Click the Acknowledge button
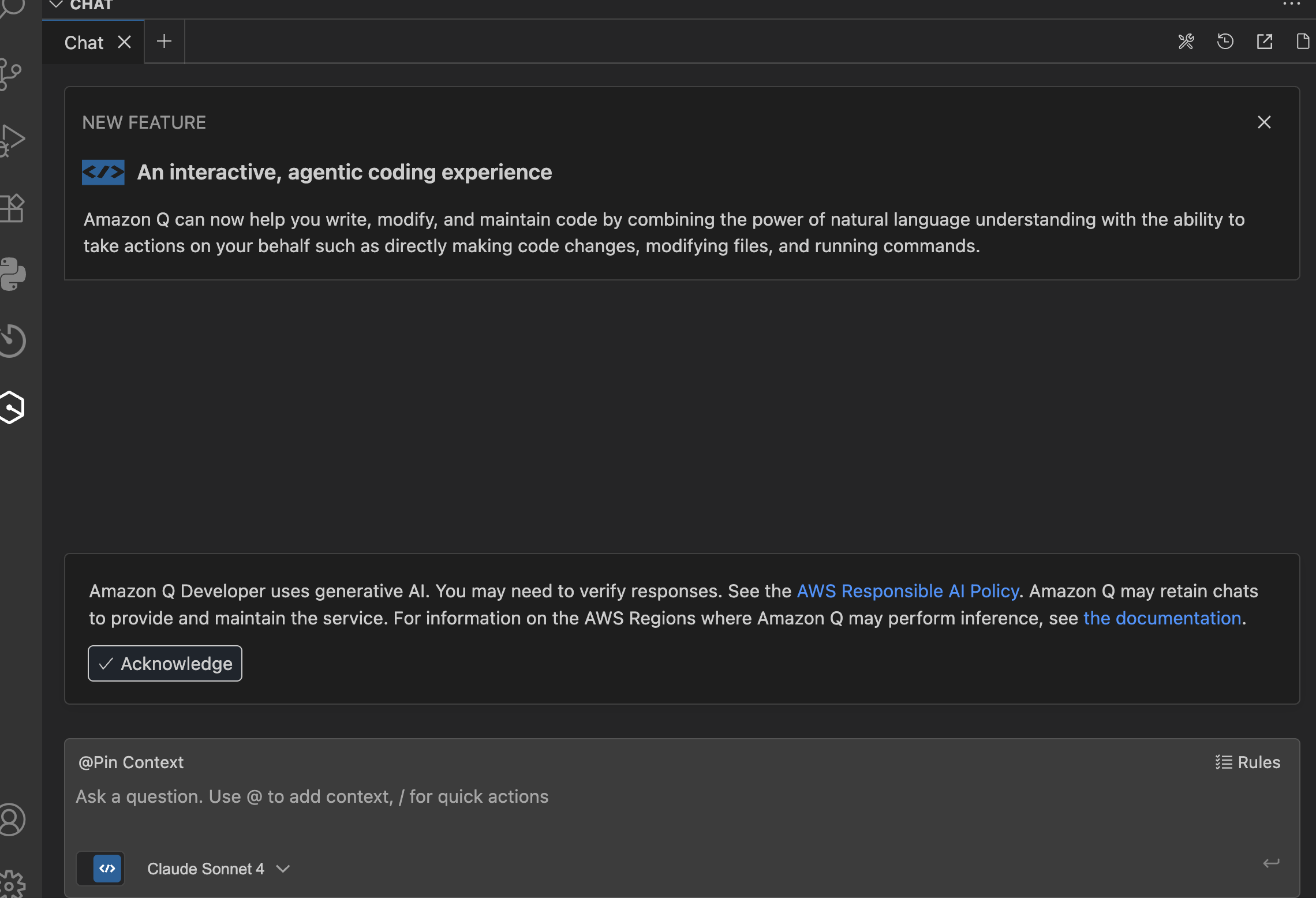Viewport: 1316px width, 898px height. point(165,664)
